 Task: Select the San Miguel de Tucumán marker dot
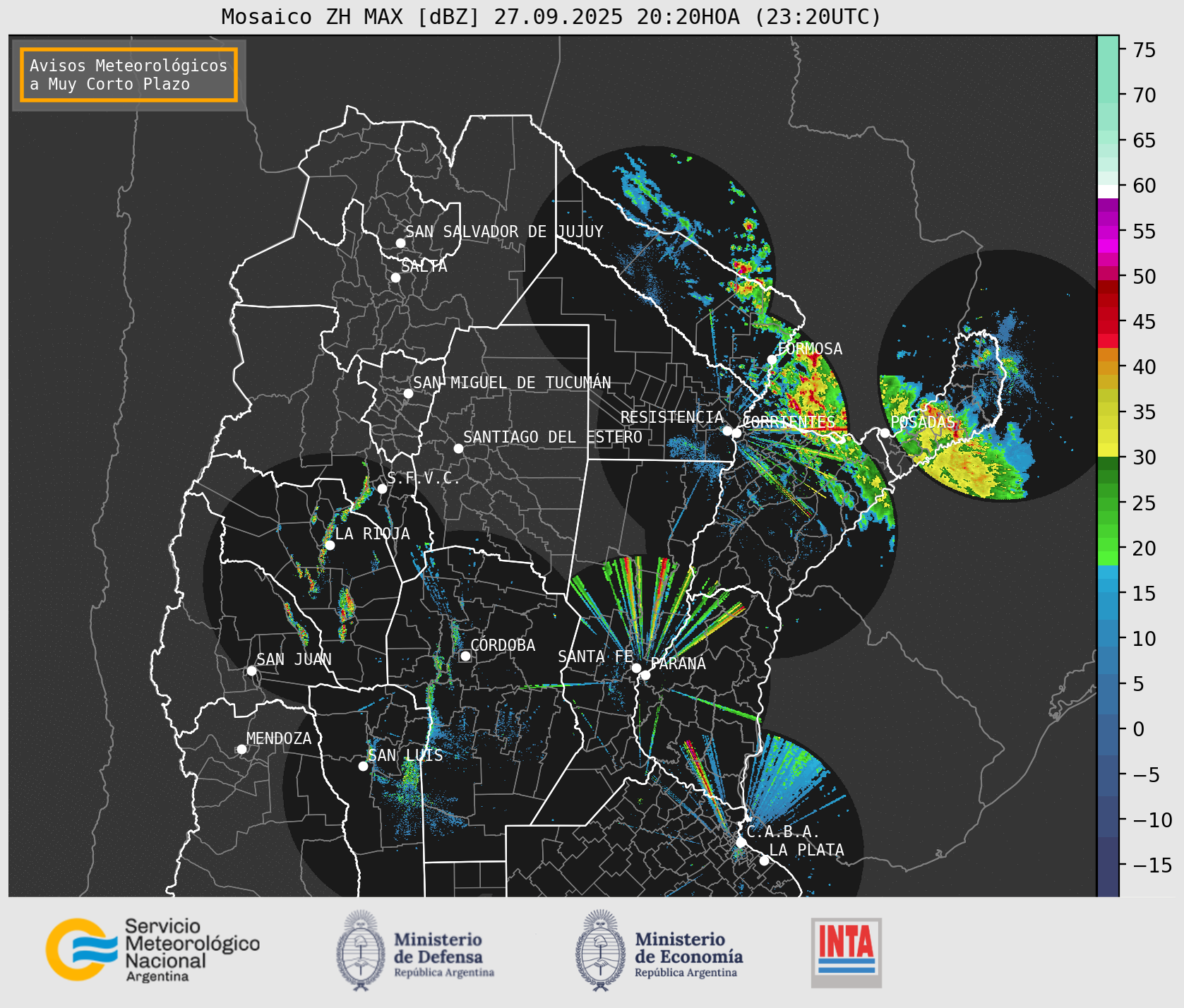[x=408, y=393]
